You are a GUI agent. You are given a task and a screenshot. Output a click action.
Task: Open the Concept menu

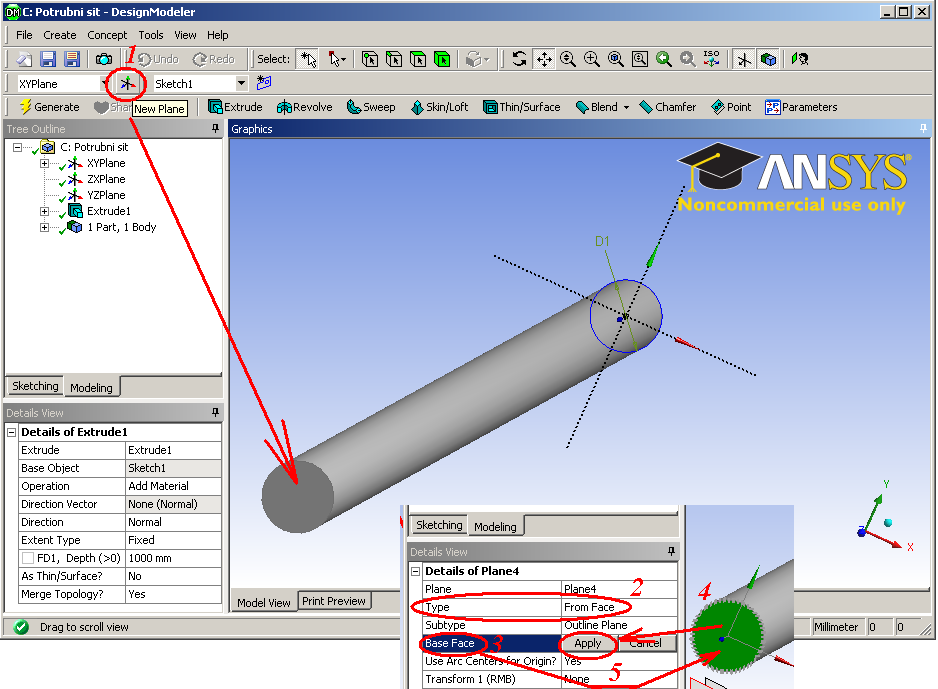[x=107, y=35]
